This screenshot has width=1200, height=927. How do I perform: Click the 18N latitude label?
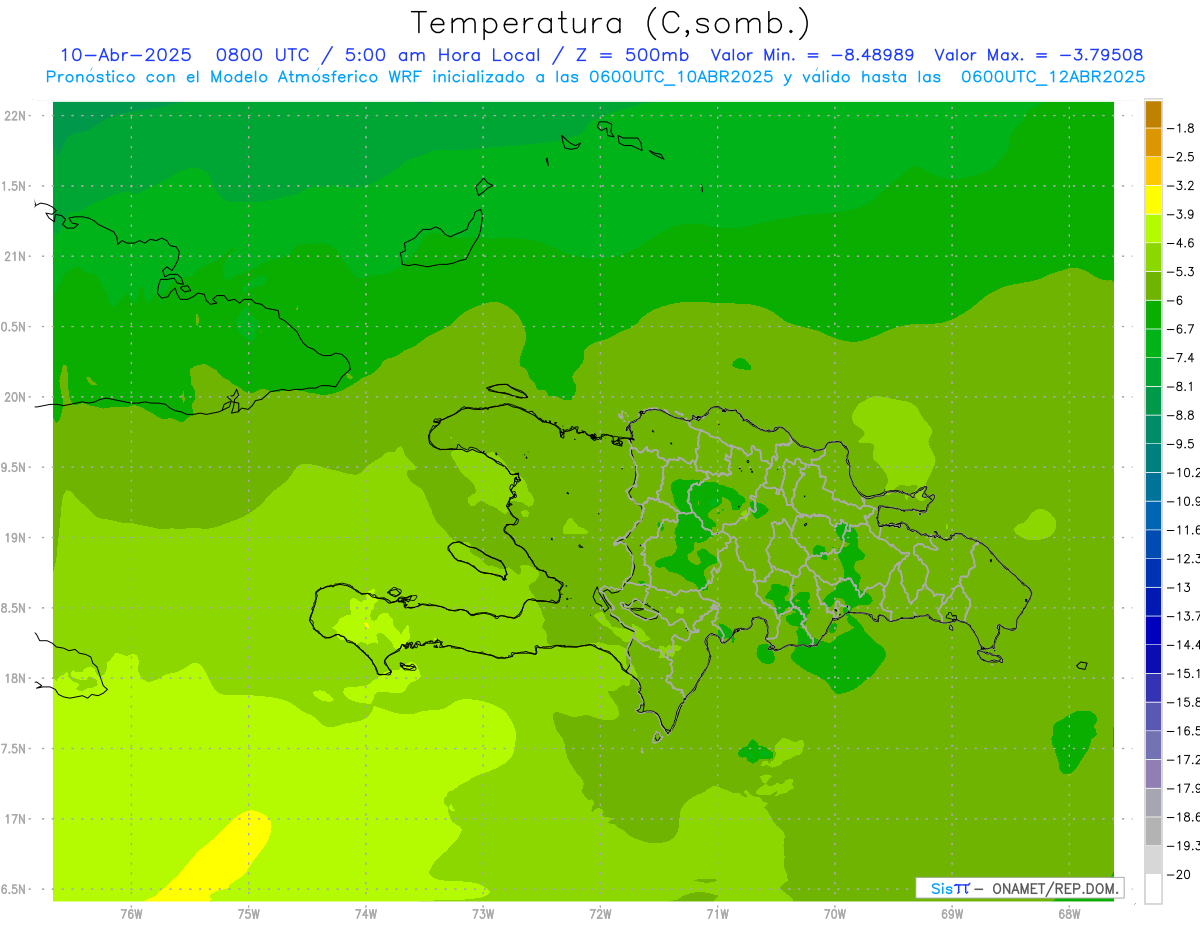[x=17, y=678]
